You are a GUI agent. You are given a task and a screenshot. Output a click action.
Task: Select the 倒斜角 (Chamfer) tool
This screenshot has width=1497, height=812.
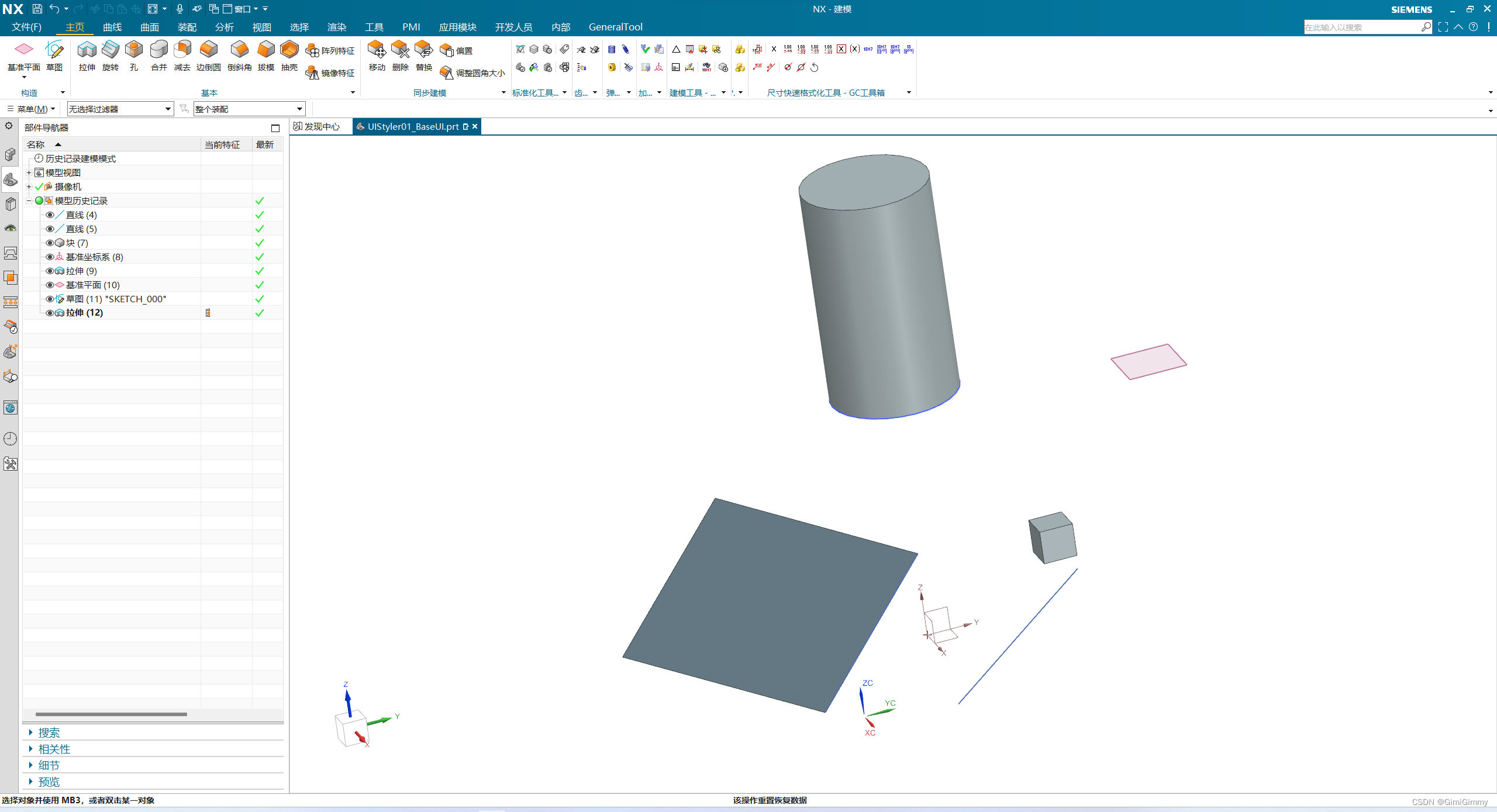(x=240, y=56)
